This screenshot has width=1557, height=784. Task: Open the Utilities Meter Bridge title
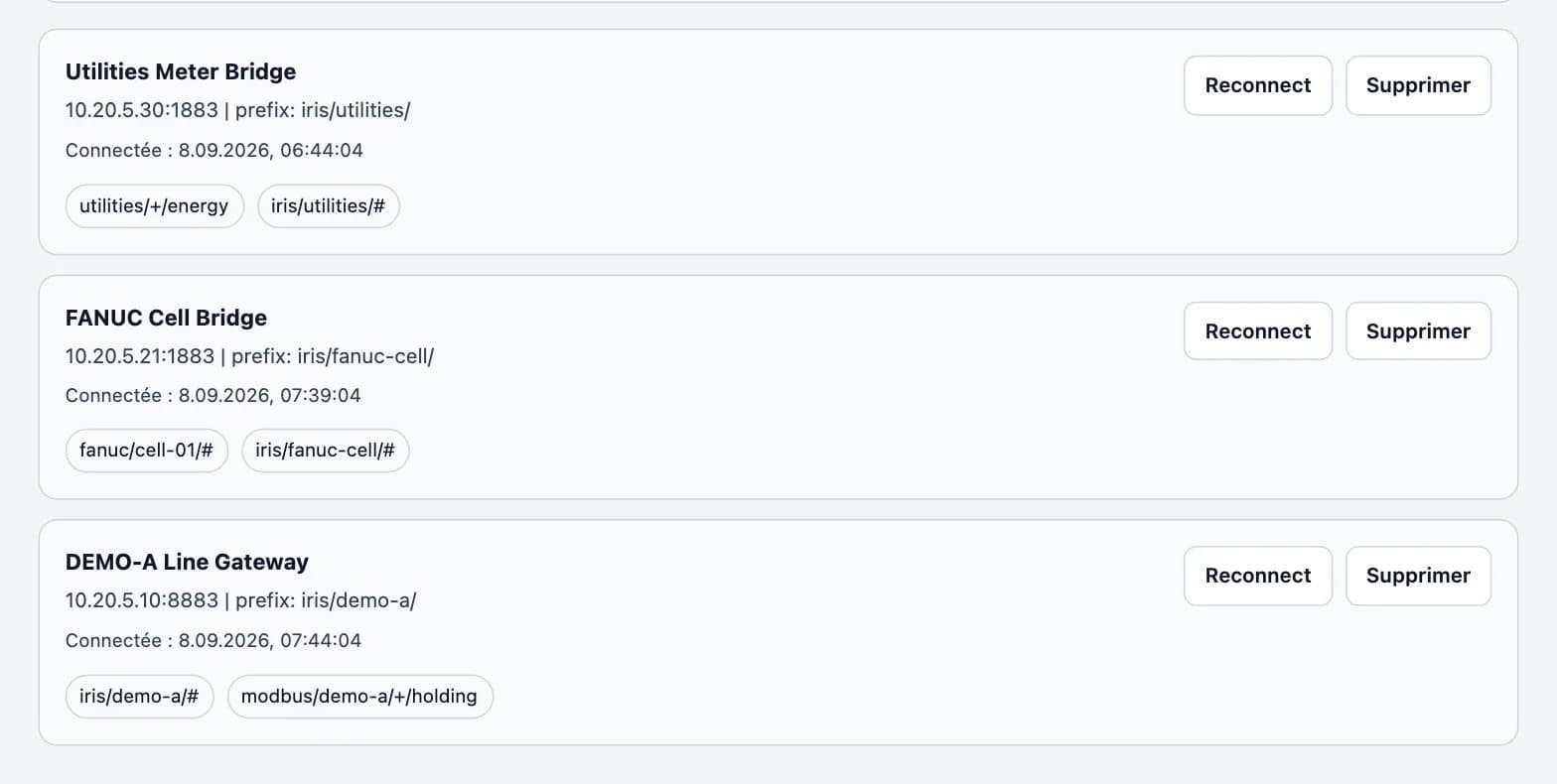[x=181, y=71]
